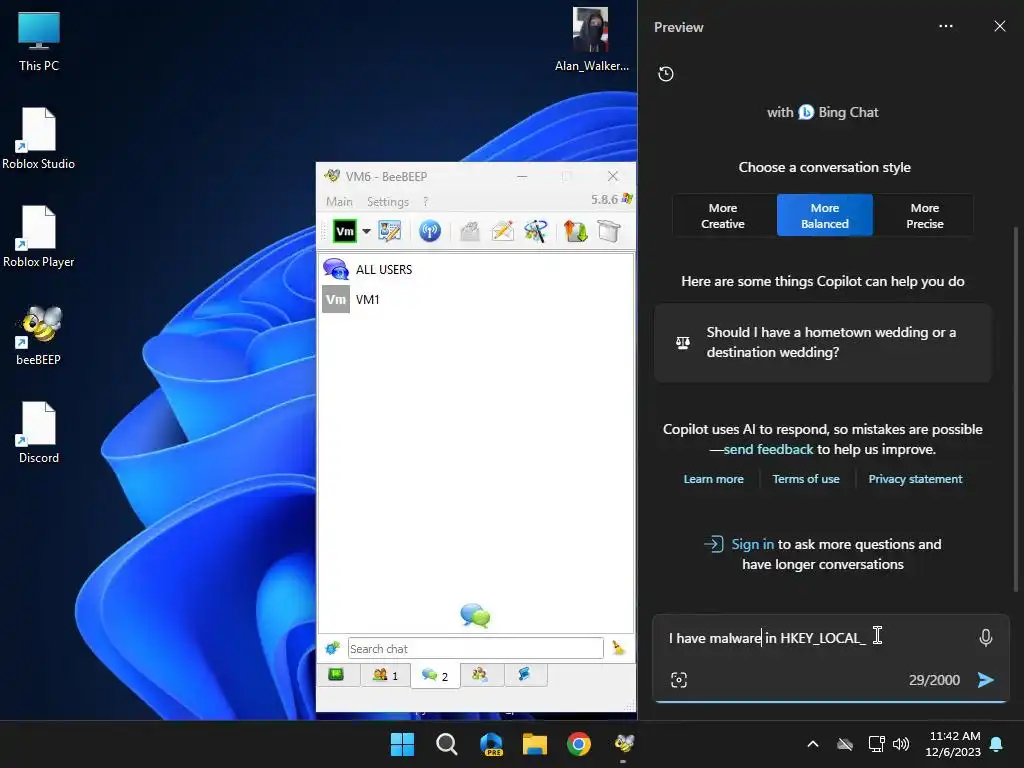Image resolution: width=1024 pixels, height=768 pixels.
Task: Click the 29/2000 character counter
Action: click(934, 680)
